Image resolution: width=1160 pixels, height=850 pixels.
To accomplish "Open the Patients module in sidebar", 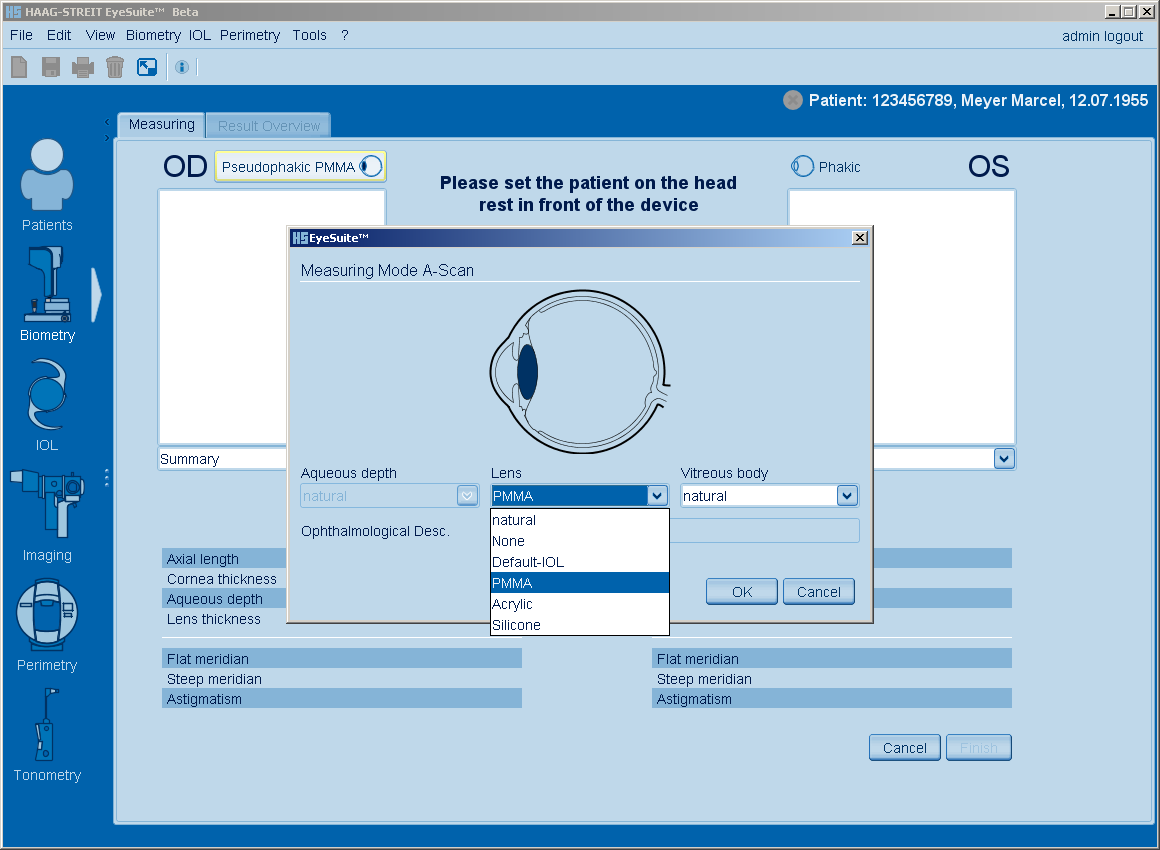I will tap(47, 185).
